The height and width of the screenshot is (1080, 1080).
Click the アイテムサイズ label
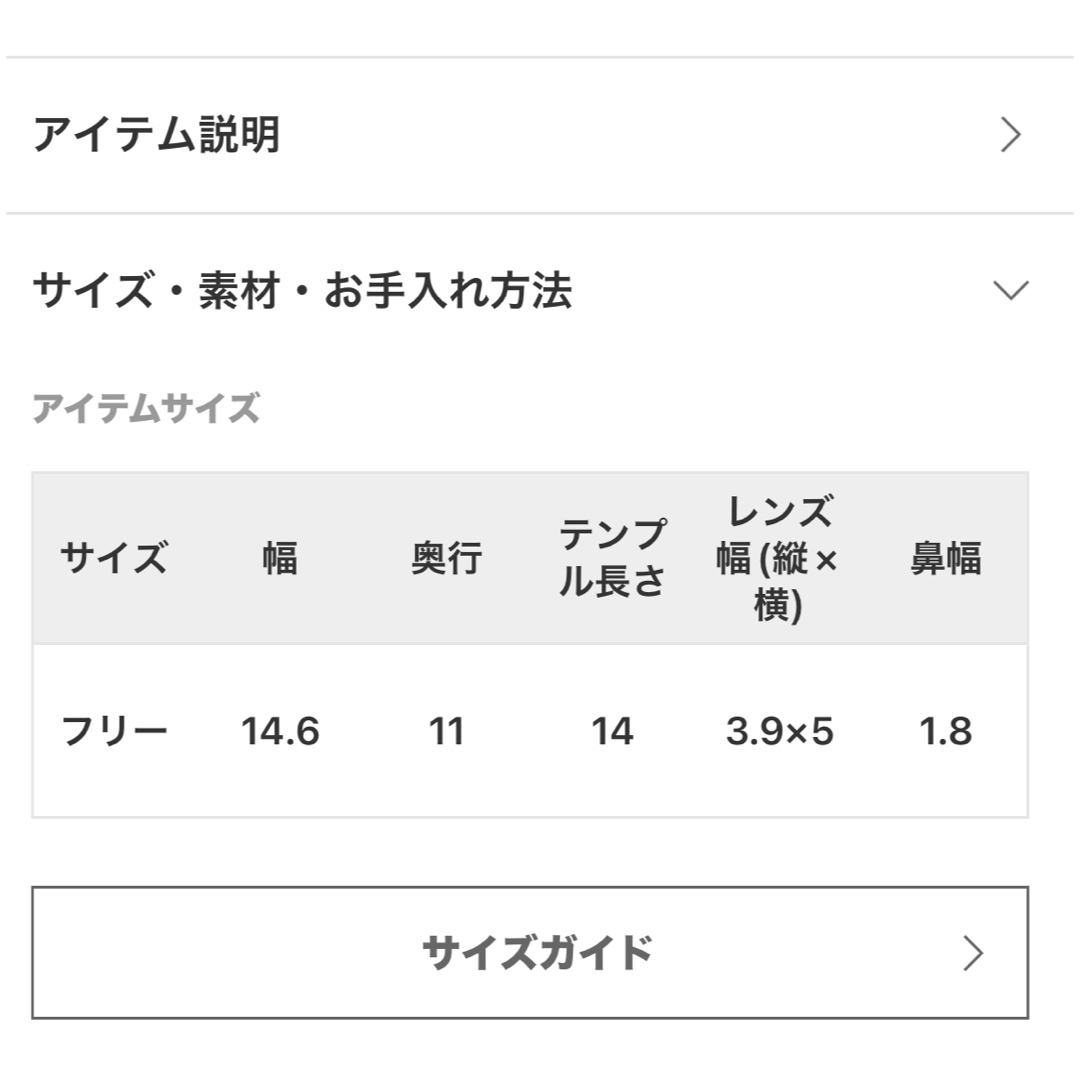(x=146, y=408)
